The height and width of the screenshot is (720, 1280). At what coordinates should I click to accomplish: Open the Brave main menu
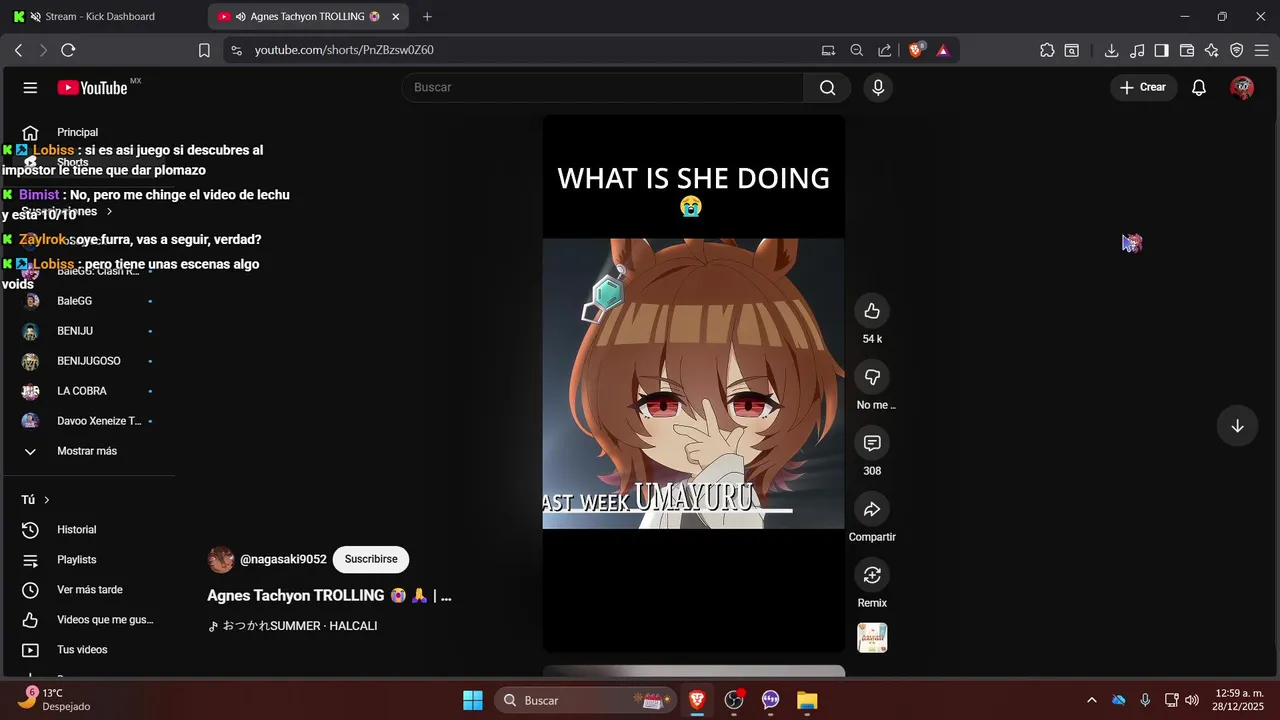[1262, 50]
